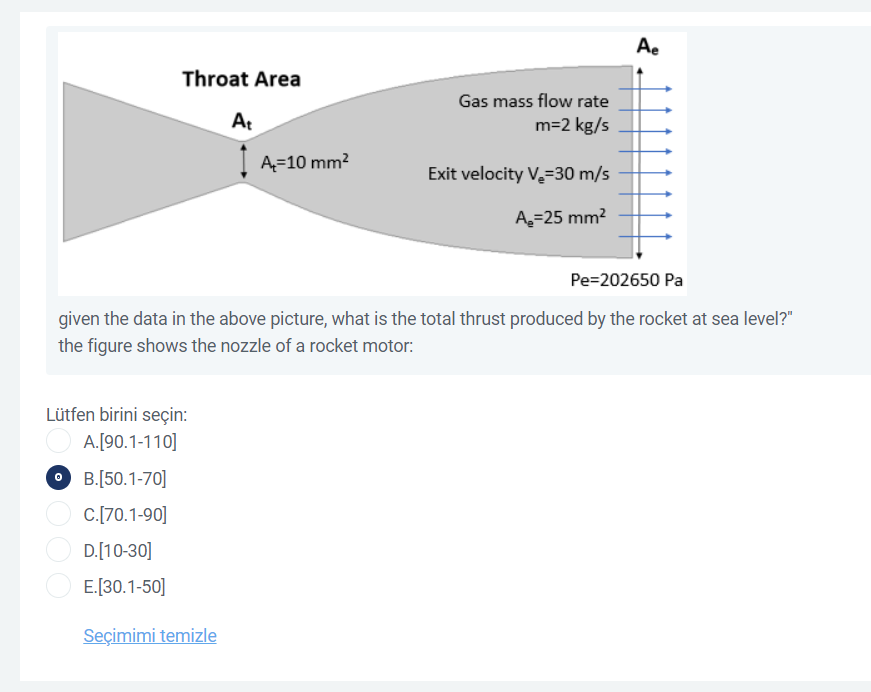871x692 pixels.
Task: Click the filled radio indicator on option B
Action: tap(58, 477)
